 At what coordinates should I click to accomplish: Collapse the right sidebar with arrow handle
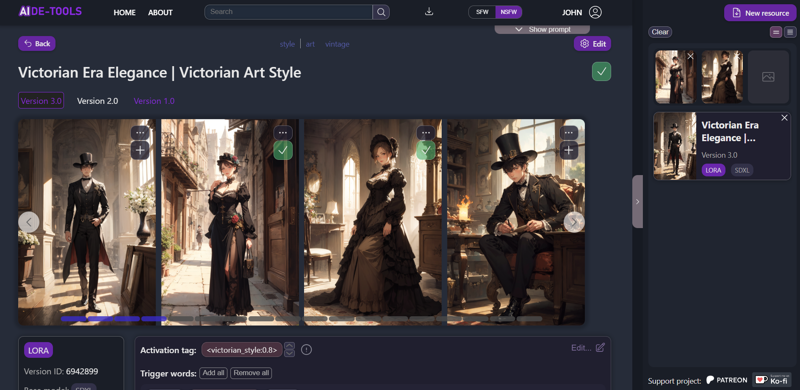[637, 202]
